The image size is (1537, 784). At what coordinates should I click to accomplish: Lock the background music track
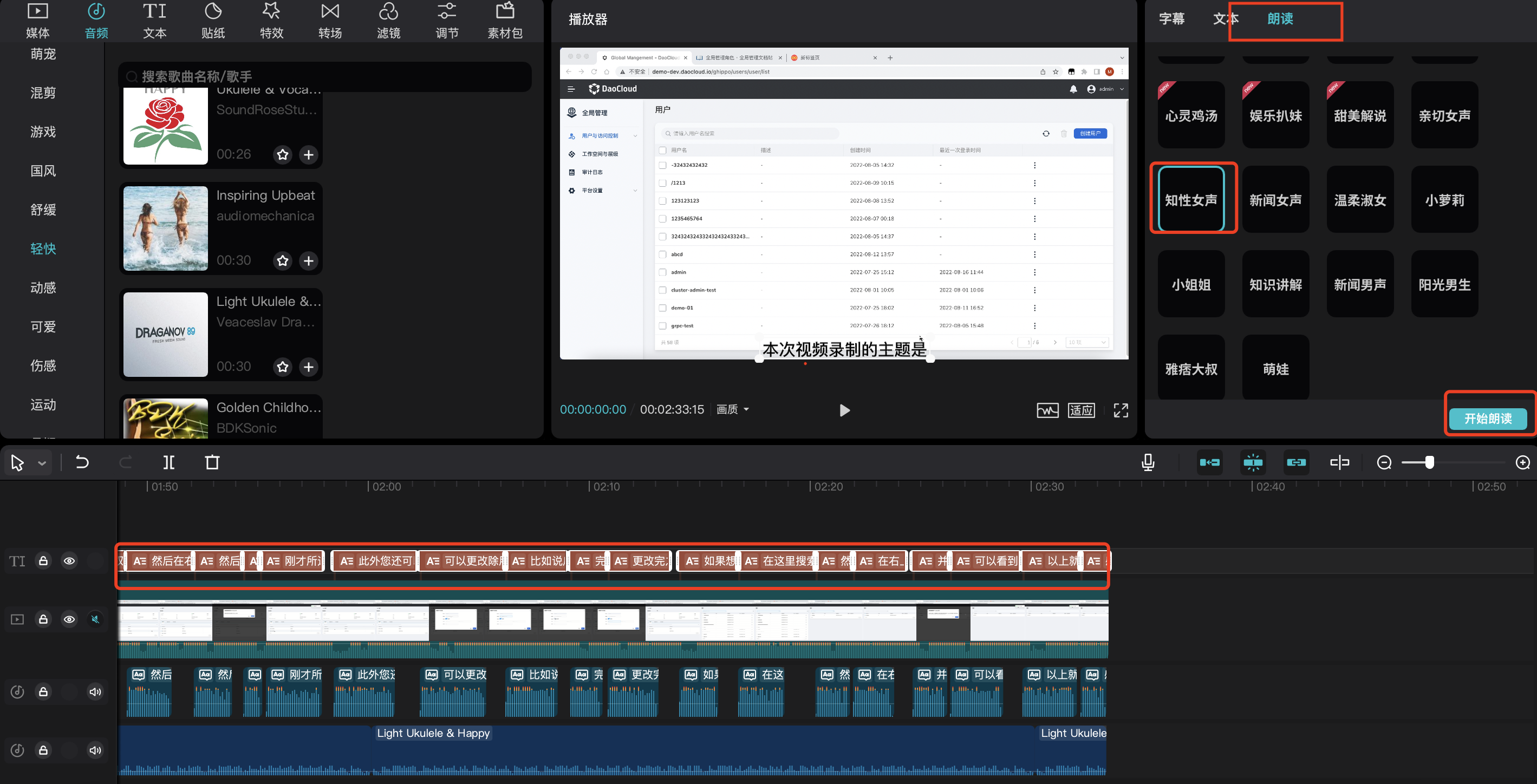[x=43, y=750]
